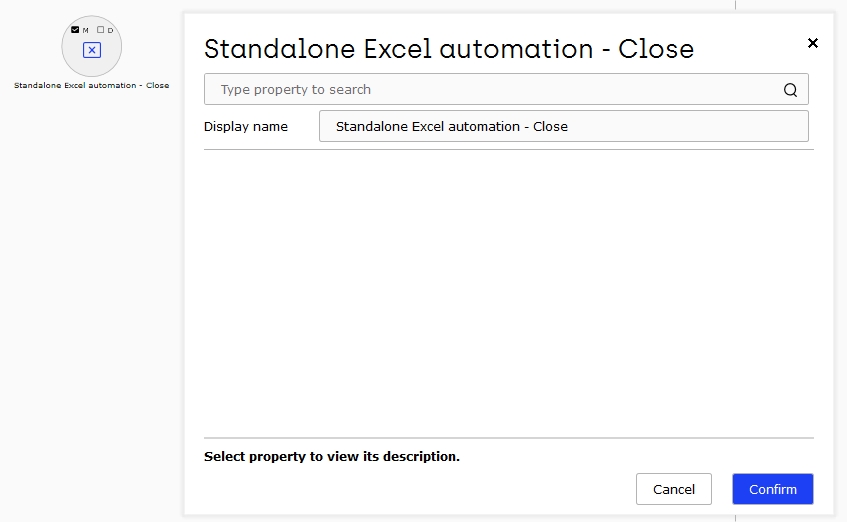Viewport: 847px width, 522px height.
Task: Select the circular step node on canvas
Action: 92,46
